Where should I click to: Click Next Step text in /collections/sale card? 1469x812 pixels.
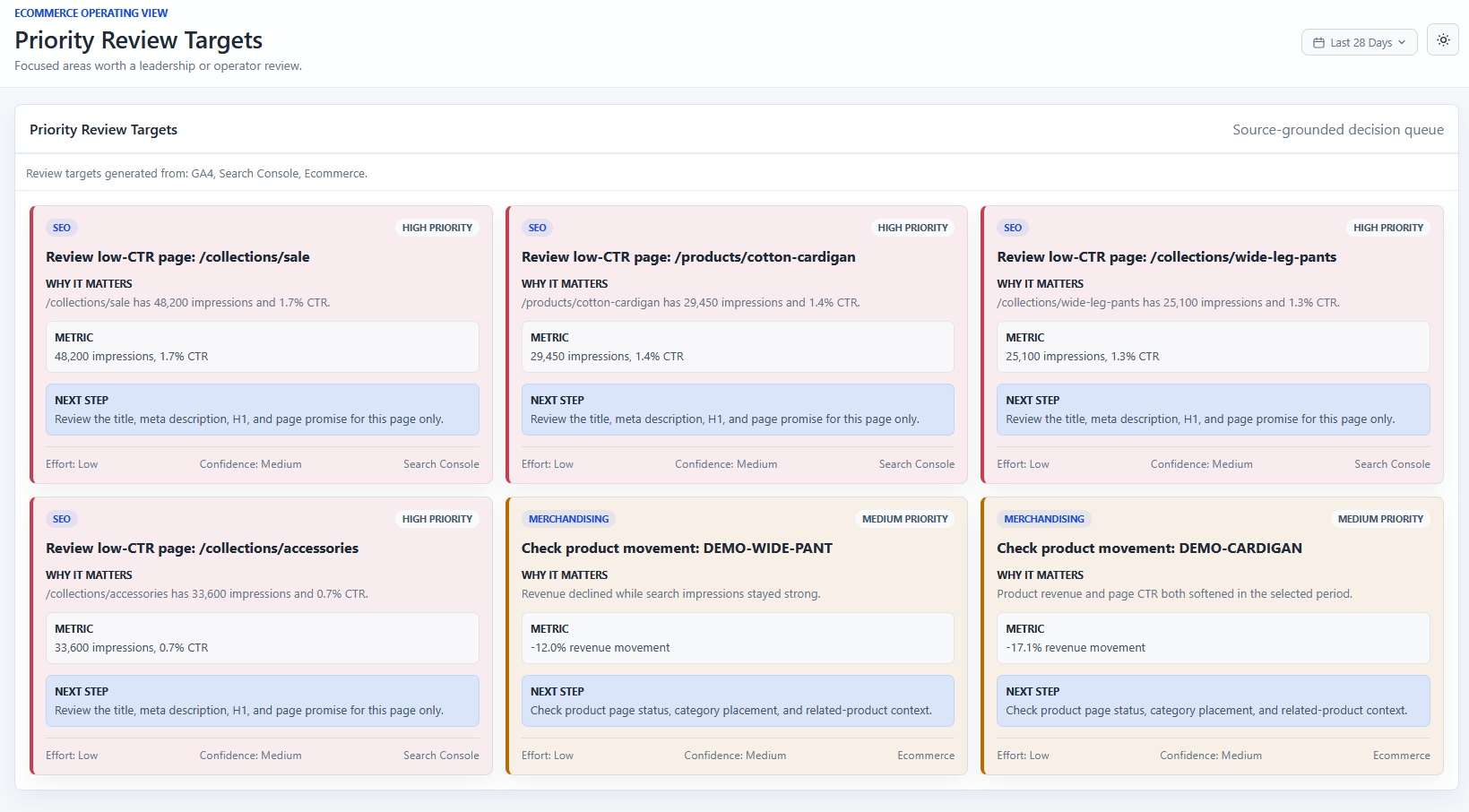click(x=249, y=419)
